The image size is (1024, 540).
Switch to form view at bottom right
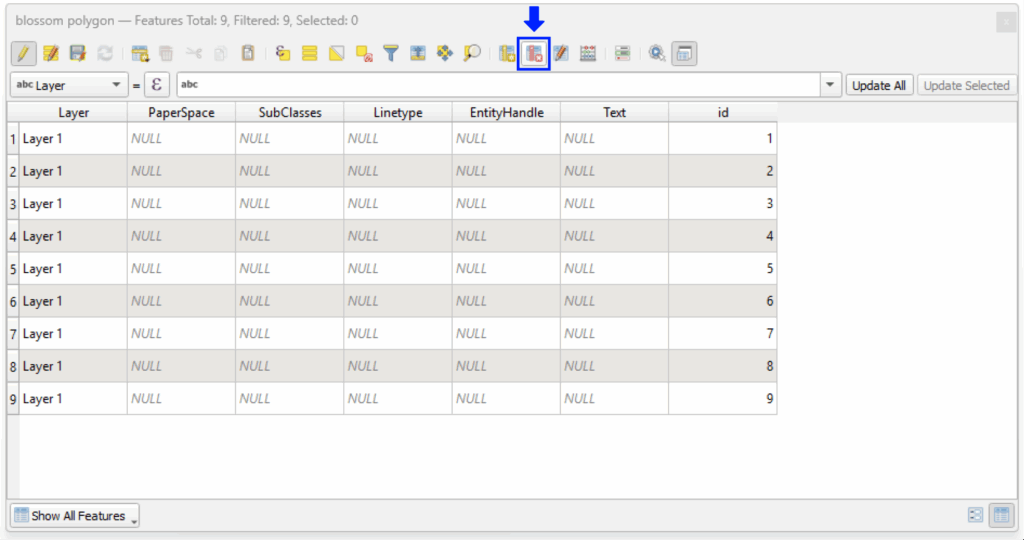pos(976,516)
